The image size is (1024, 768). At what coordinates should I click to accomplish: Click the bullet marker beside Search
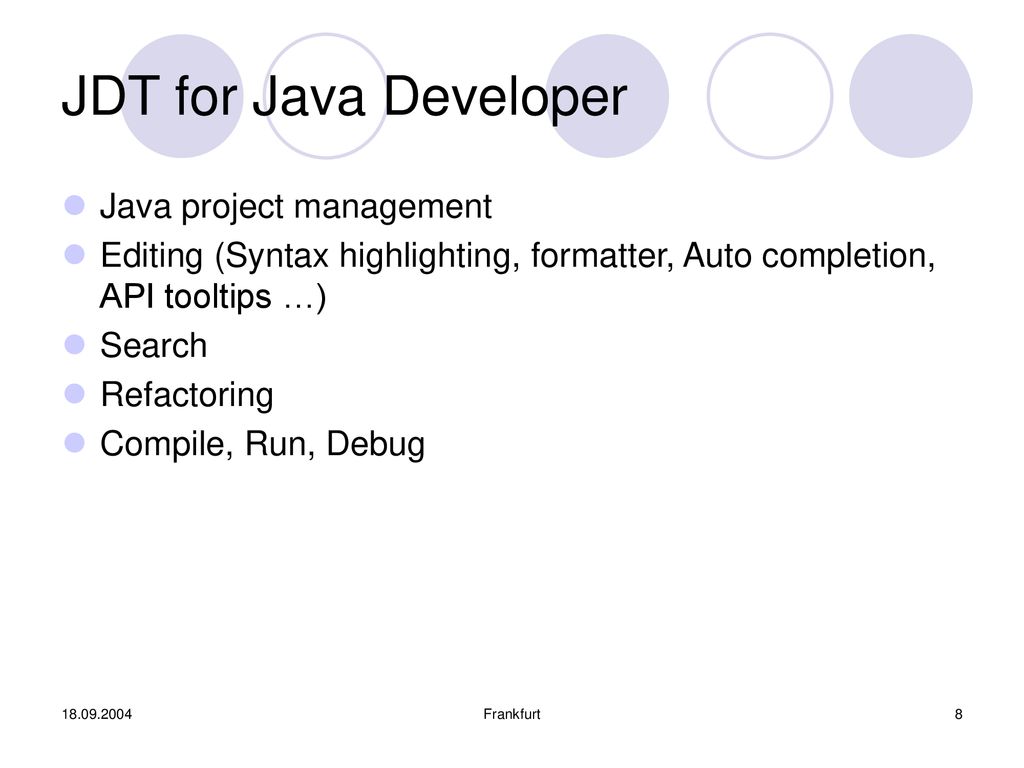[x=75, y=345]
